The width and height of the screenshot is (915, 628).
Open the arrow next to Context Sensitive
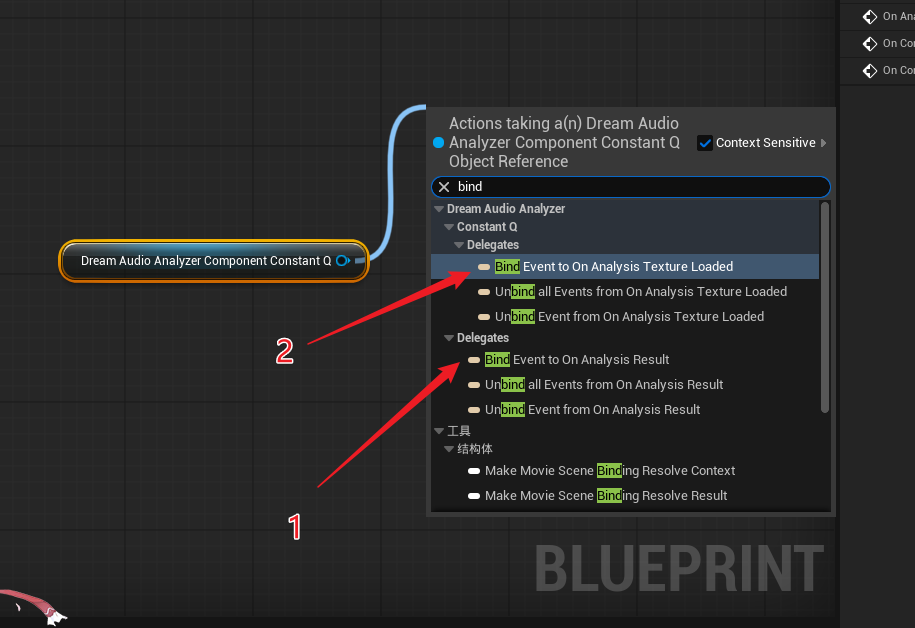tap(824, 143)
